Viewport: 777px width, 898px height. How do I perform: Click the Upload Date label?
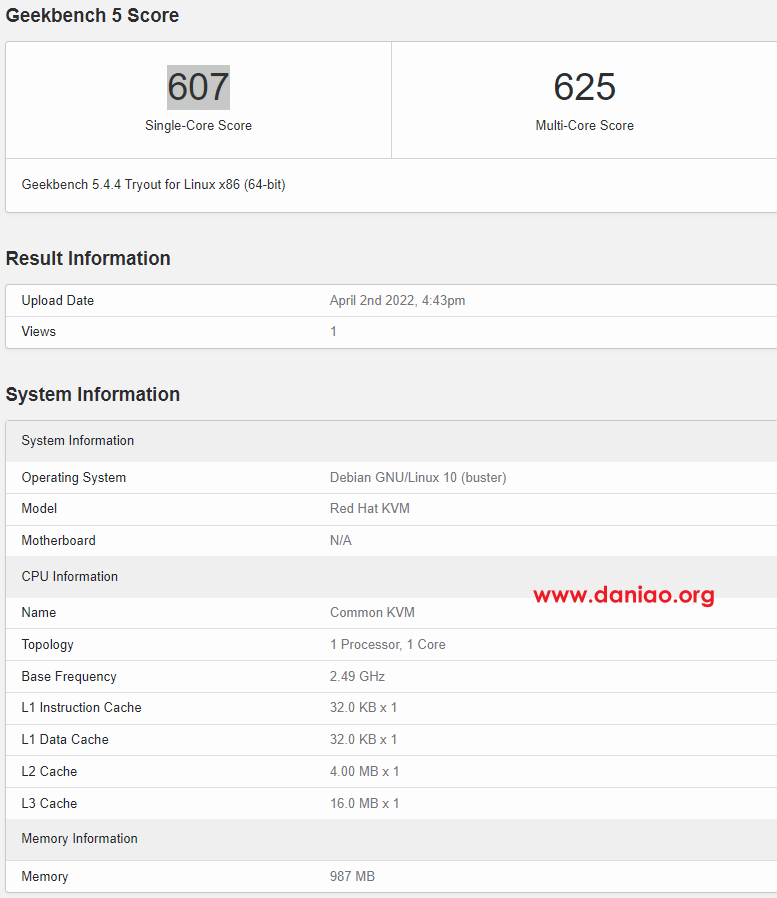[x=58, y=301]
